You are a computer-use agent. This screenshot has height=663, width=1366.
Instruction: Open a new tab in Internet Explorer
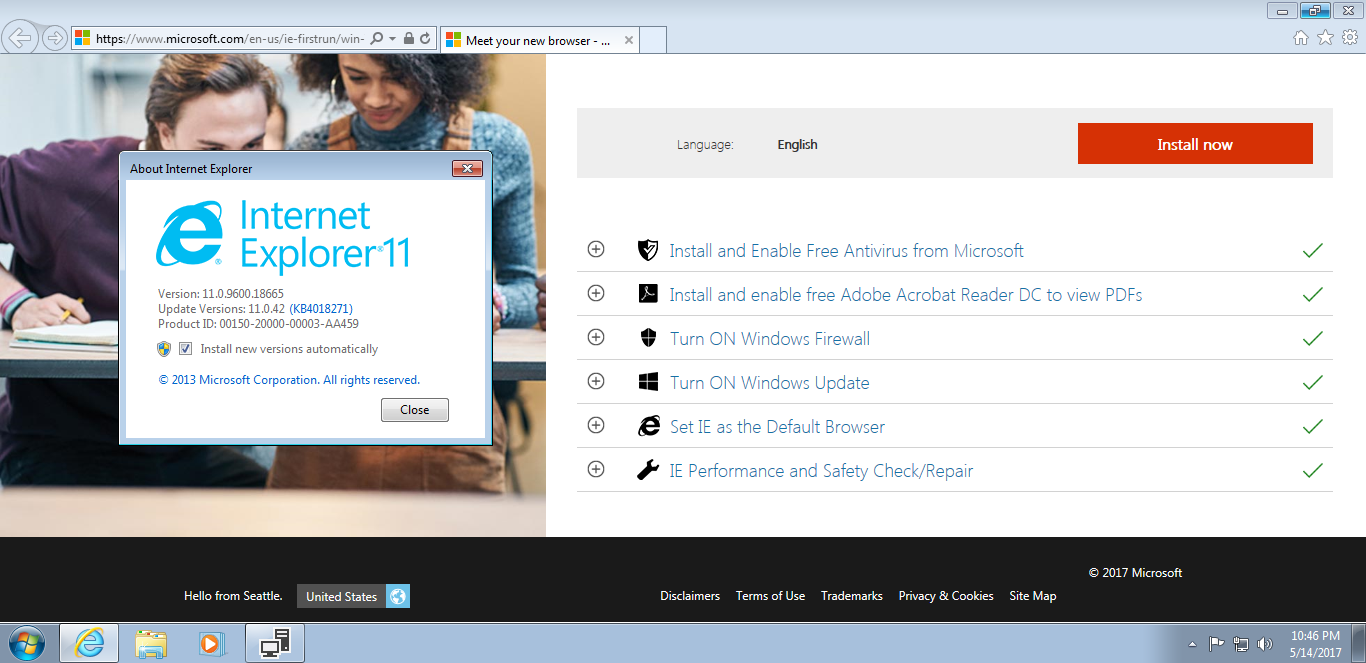[653, 41]
